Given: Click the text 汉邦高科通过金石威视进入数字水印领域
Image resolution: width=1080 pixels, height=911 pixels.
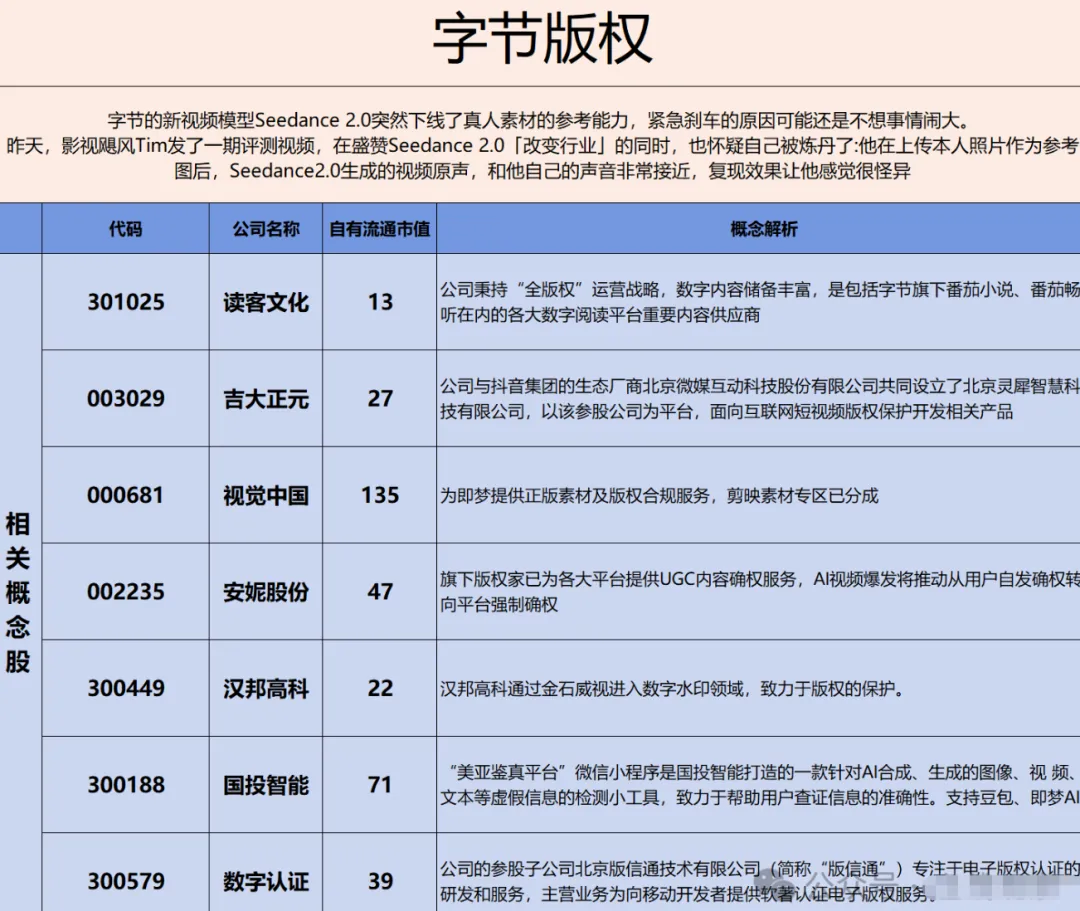Looking at the screenshot, I should (x=592, y=689).
